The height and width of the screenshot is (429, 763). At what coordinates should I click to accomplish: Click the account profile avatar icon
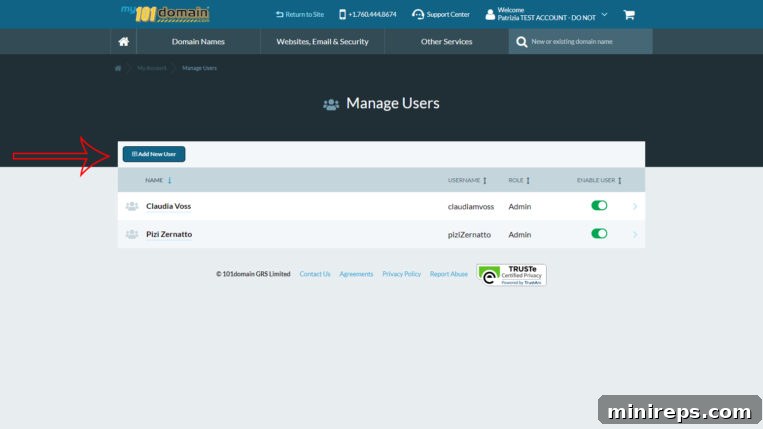(x=490, y=15)
